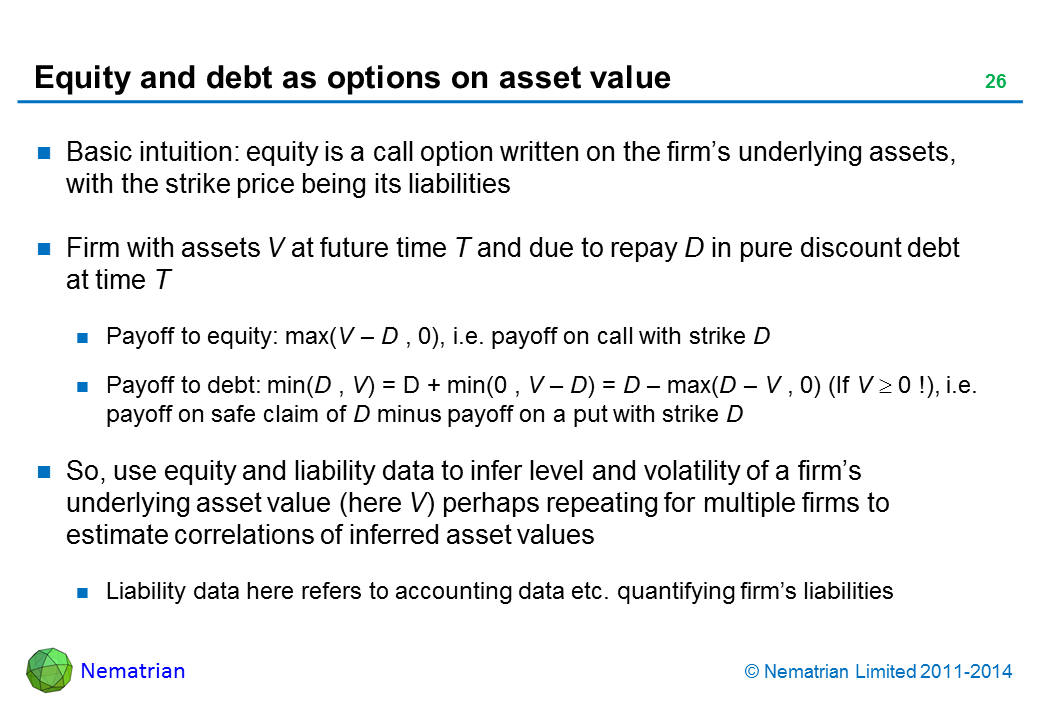Select the slide title "Equity and debt as options on asset value"
The width and height of the screenshot is (1040, 720).
pyautogui.click(x=352, y=78)
